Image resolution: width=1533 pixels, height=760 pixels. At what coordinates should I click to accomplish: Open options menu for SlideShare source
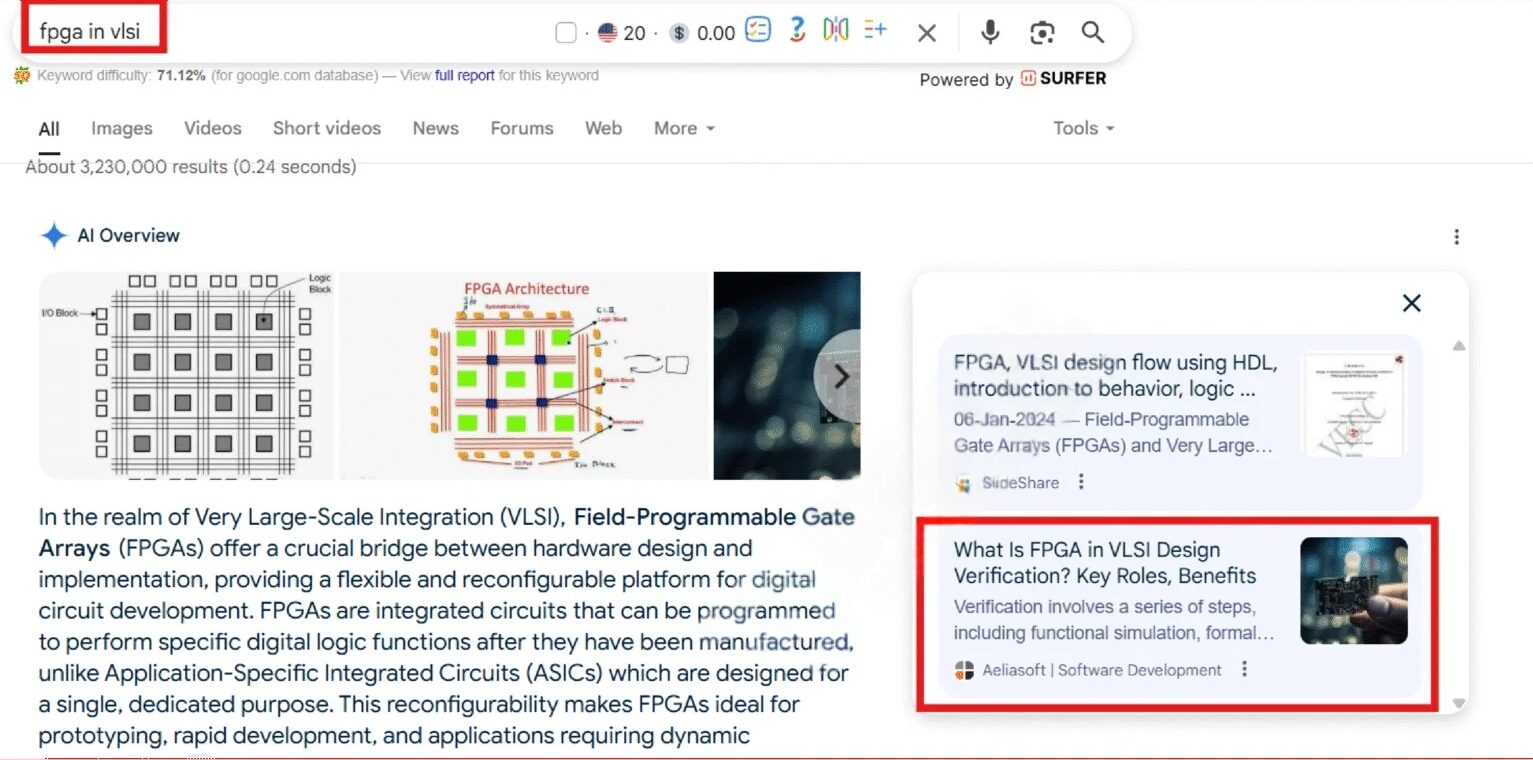coord(1081,482)
